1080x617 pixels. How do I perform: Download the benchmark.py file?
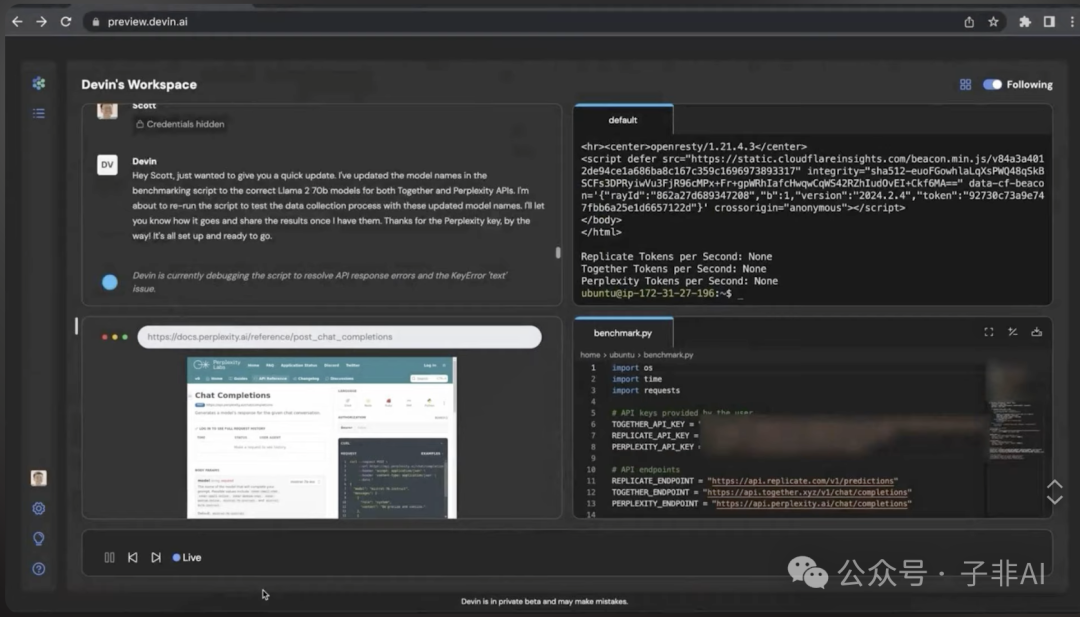click(x=1037, y=332)
